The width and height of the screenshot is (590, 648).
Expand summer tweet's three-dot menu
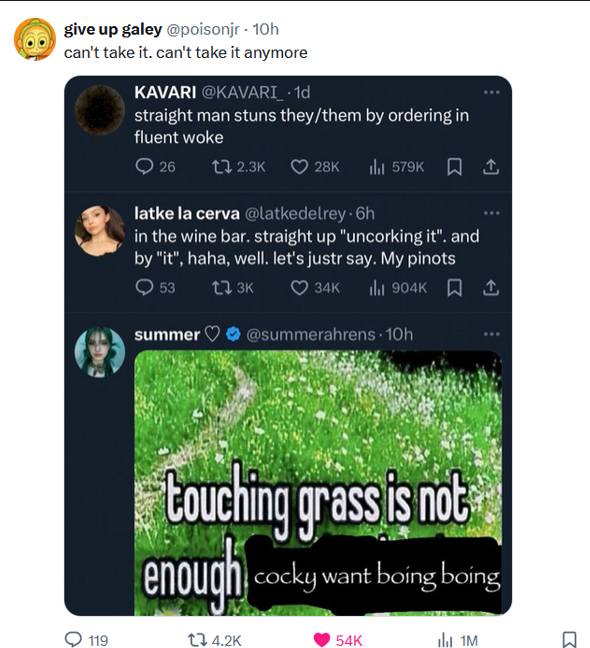(x=492, y=334)
